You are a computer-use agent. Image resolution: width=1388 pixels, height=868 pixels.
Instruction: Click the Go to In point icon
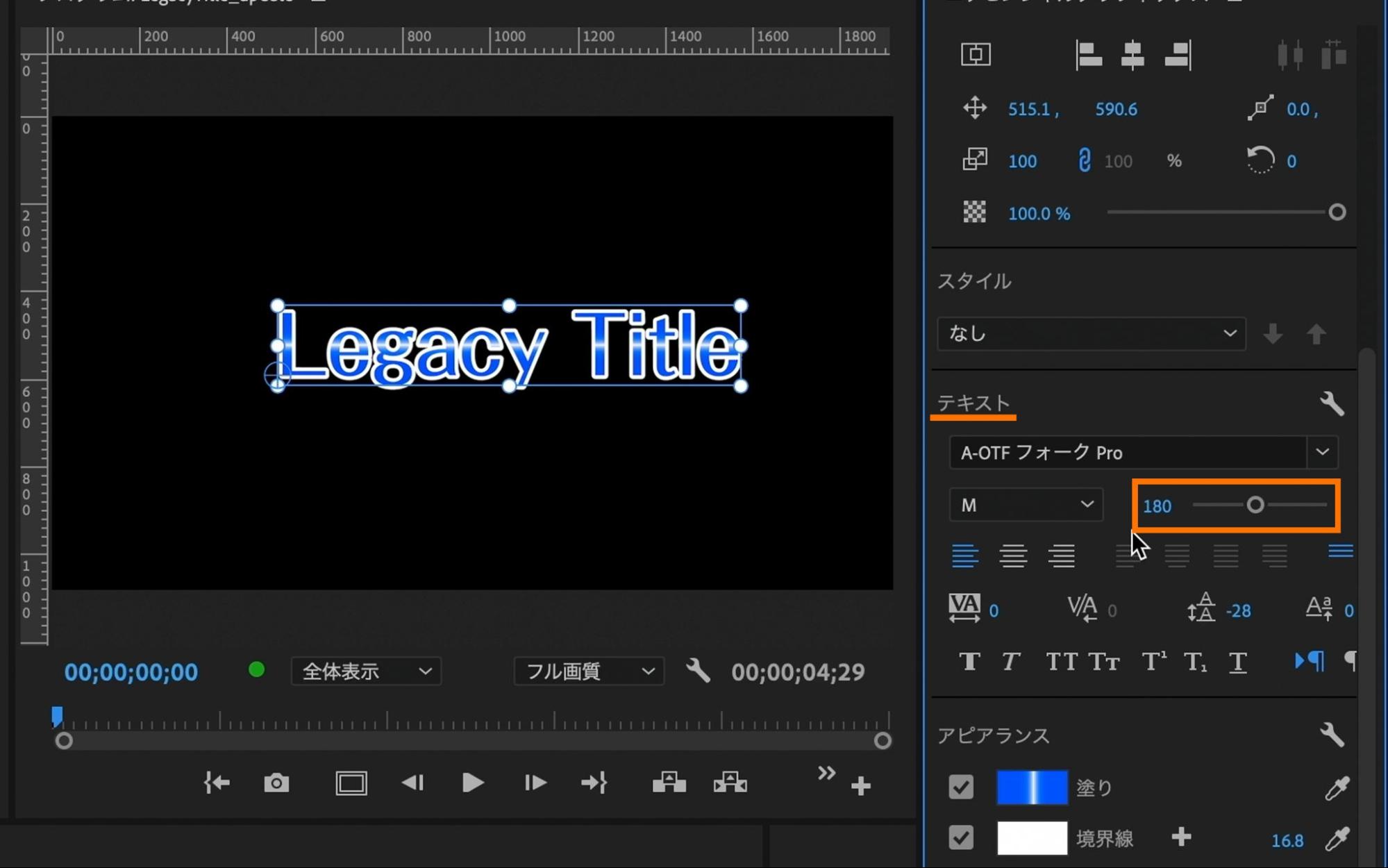click(217, 783)
